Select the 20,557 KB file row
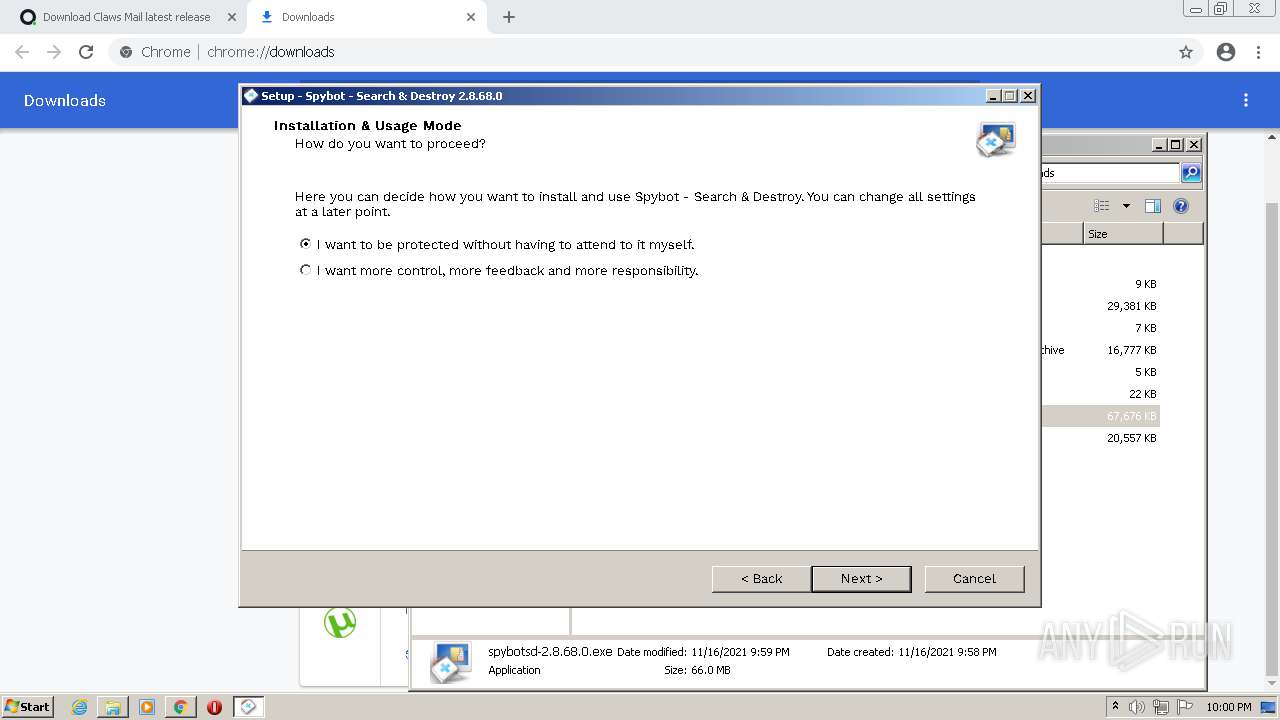 pos(1100,438)
